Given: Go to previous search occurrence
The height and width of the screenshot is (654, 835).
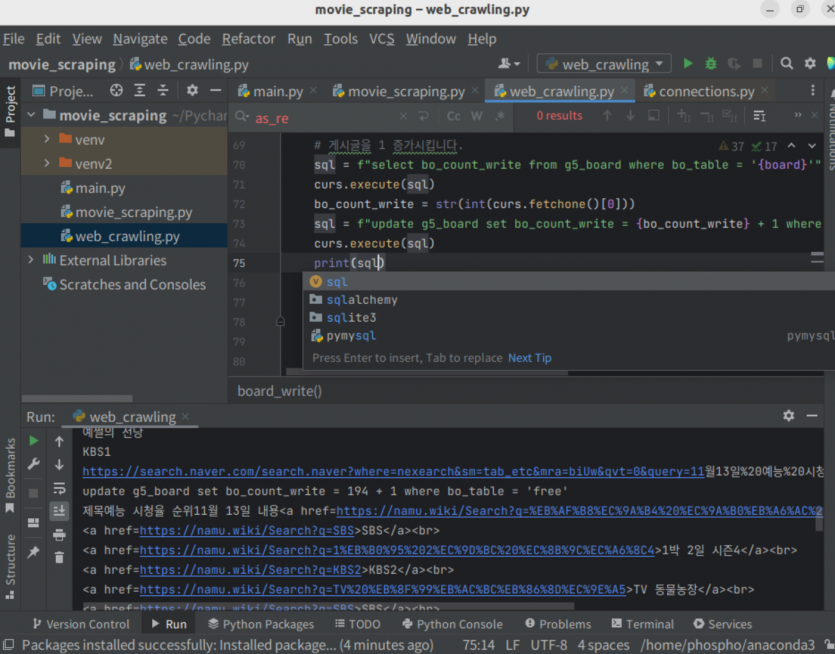Looking at the screenshot, I should [x=607, y=116].
